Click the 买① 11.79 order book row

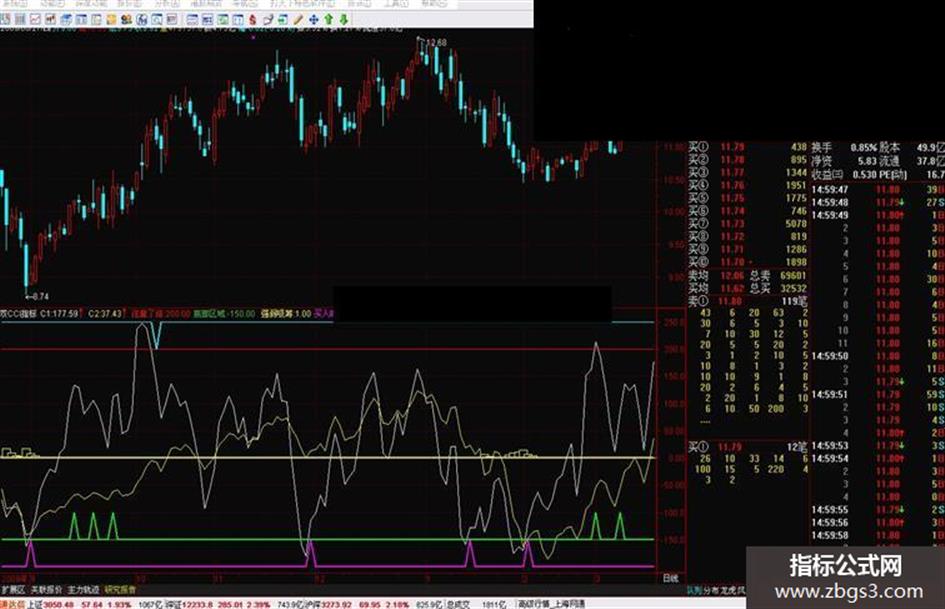[x=747, y=147]
